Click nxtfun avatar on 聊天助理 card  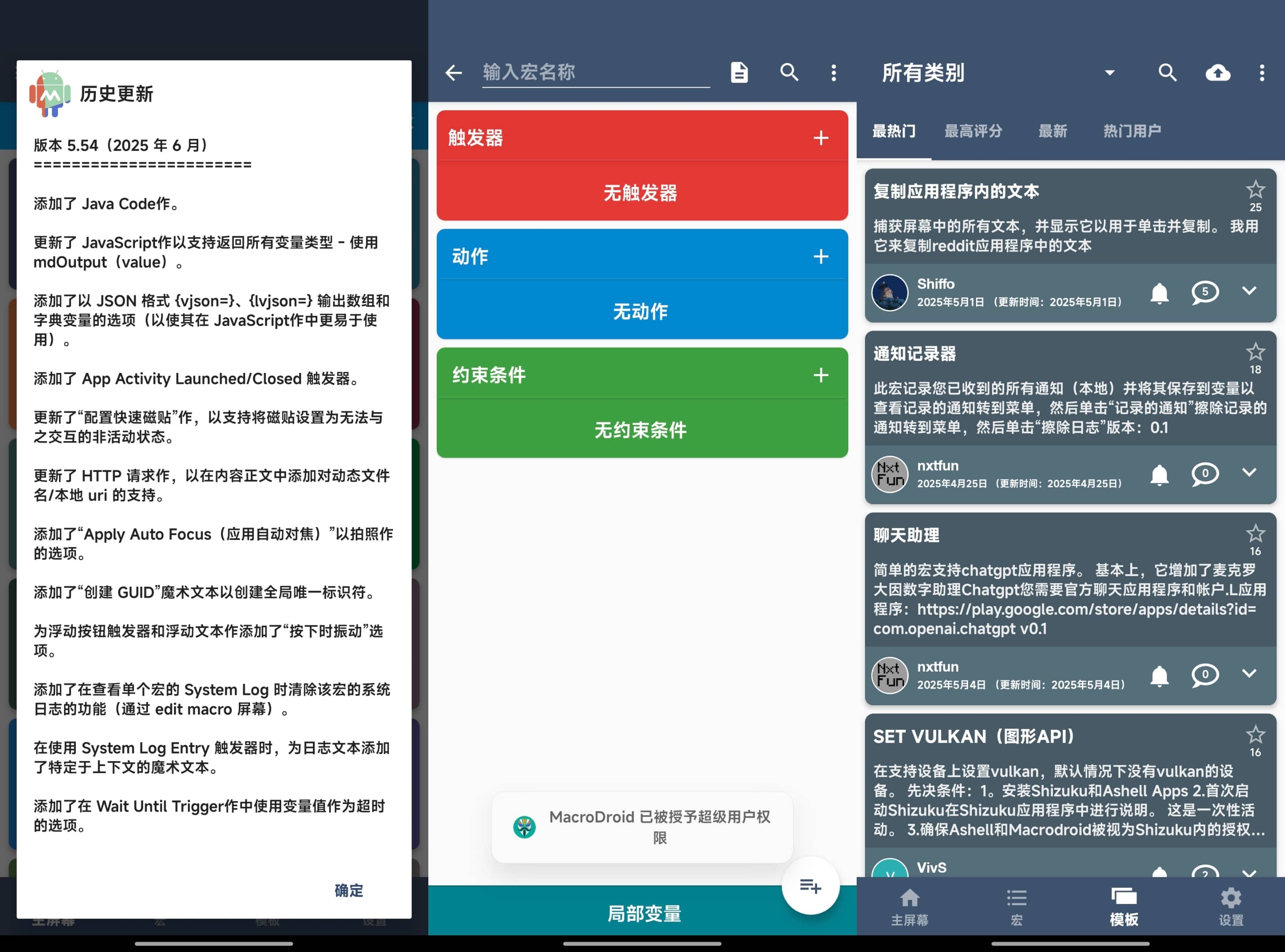point(890,675)
